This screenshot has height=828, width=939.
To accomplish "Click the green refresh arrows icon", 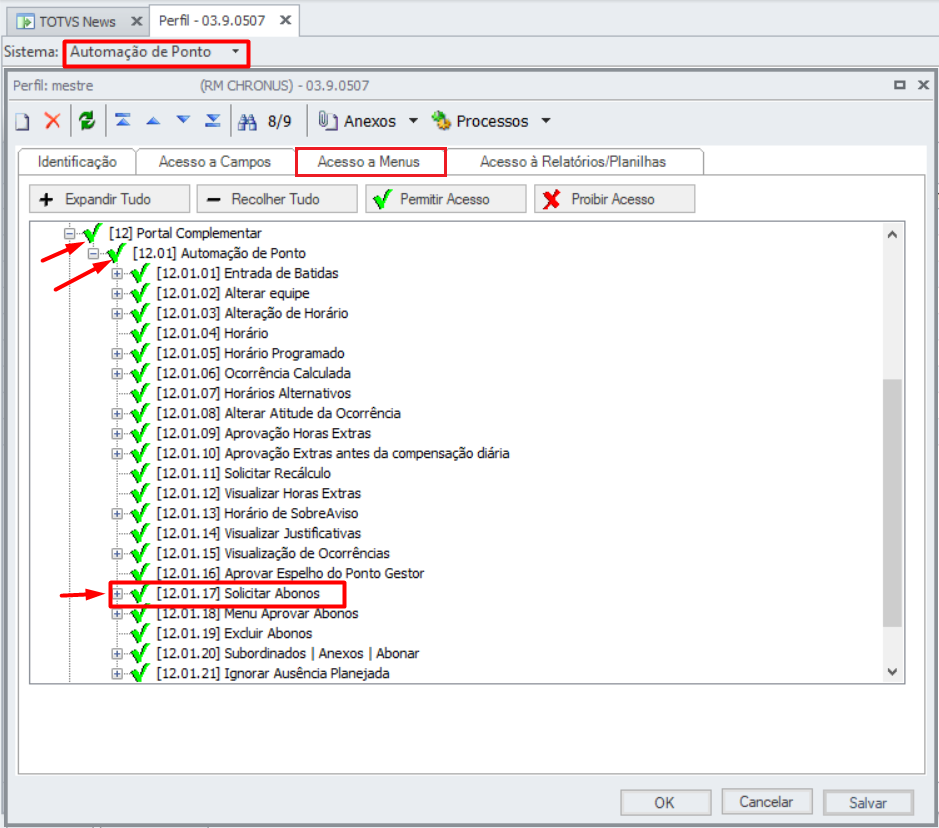I will pos(87,121).
